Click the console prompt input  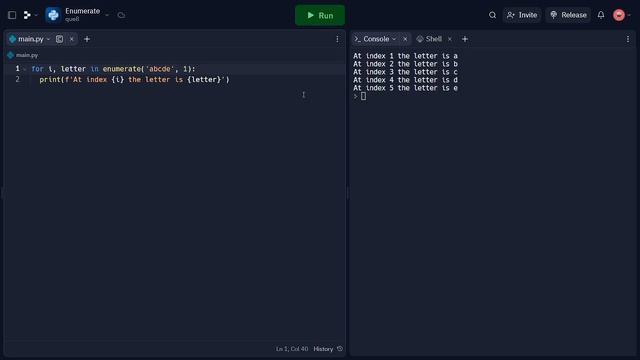363,96
